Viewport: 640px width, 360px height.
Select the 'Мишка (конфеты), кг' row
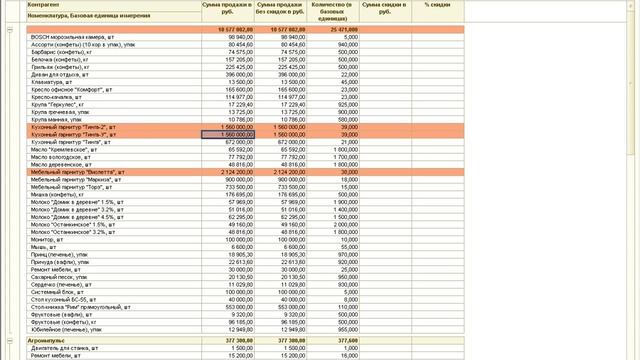click(245, 195)
